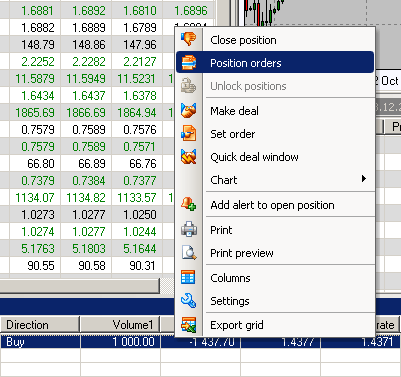Screen dimensions: 401x377
Task: Click quote value 66.80
Action: tap(41, 163)
